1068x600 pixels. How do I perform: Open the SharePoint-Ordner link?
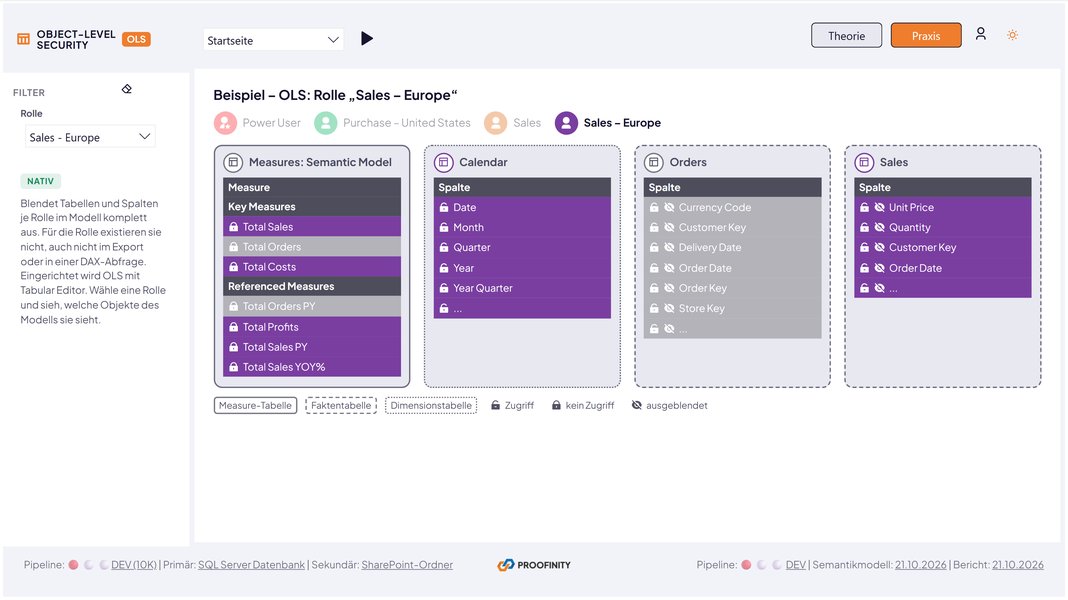coord(407,565)
